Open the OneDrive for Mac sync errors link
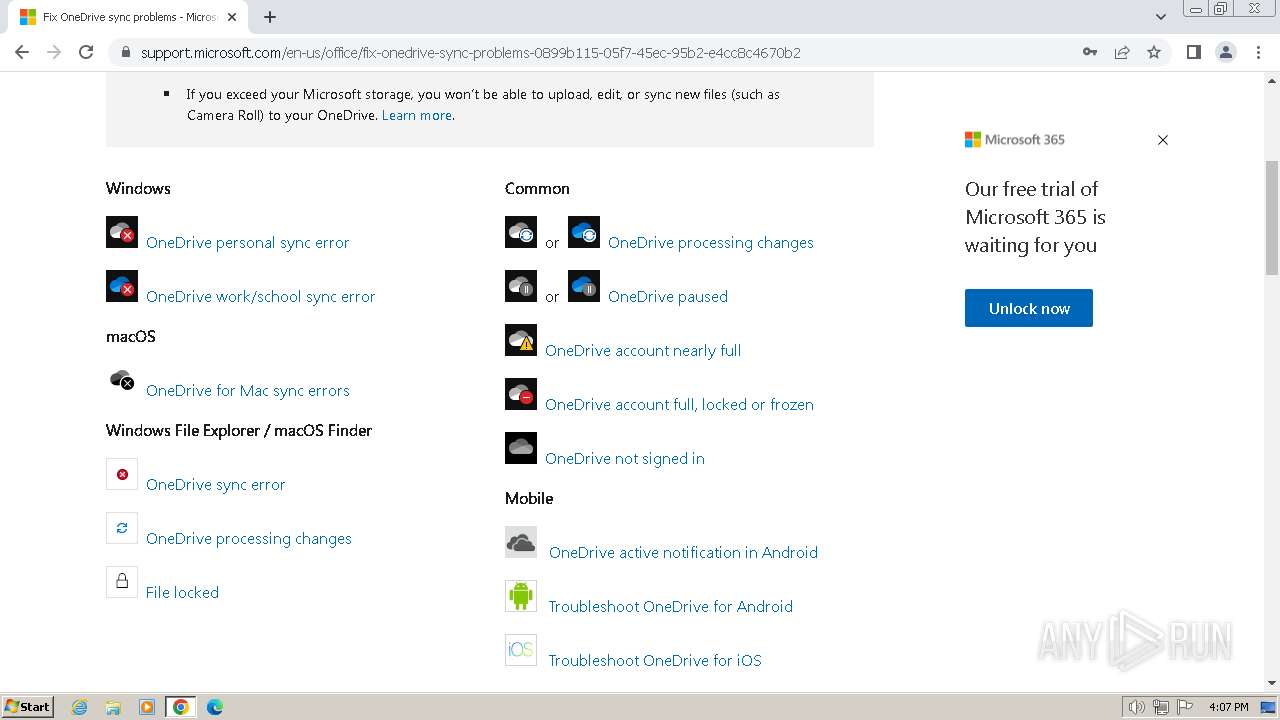Image resolution: width=1280 pixels, height=720 pixels. [x=247, y=390]
